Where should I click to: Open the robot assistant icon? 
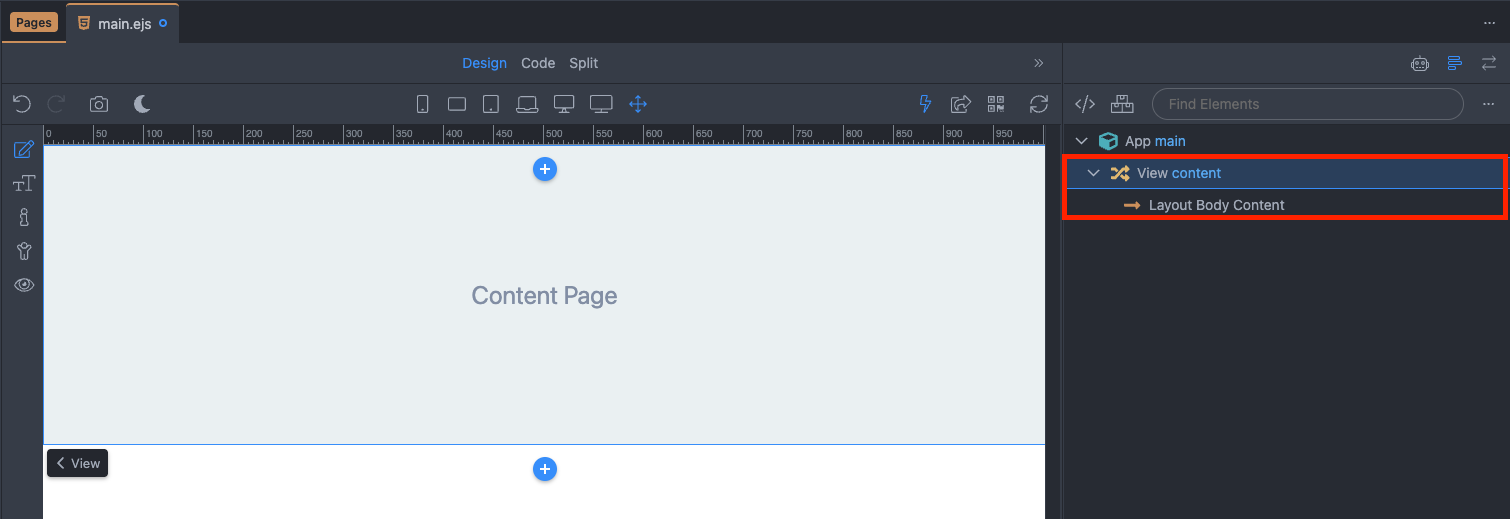[x=1420, y=63]
